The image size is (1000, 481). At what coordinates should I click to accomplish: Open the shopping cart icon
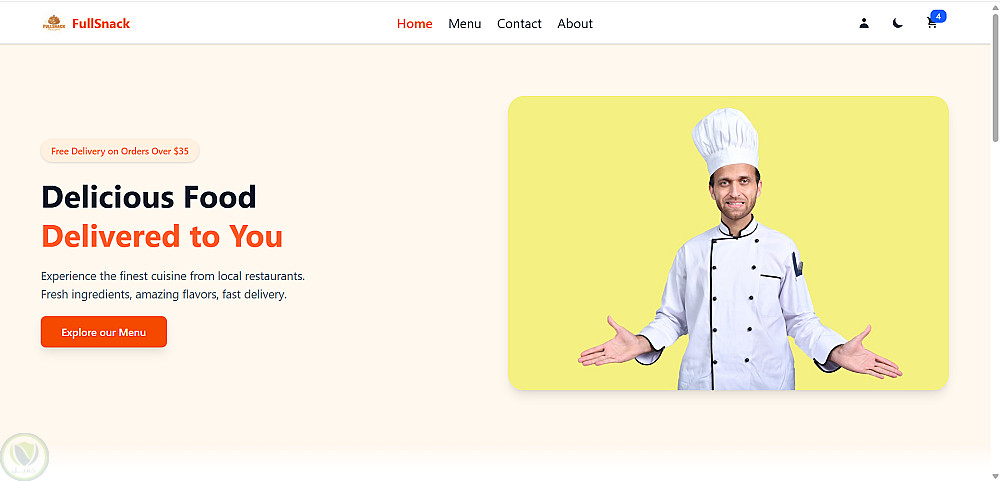pos(931,24)
